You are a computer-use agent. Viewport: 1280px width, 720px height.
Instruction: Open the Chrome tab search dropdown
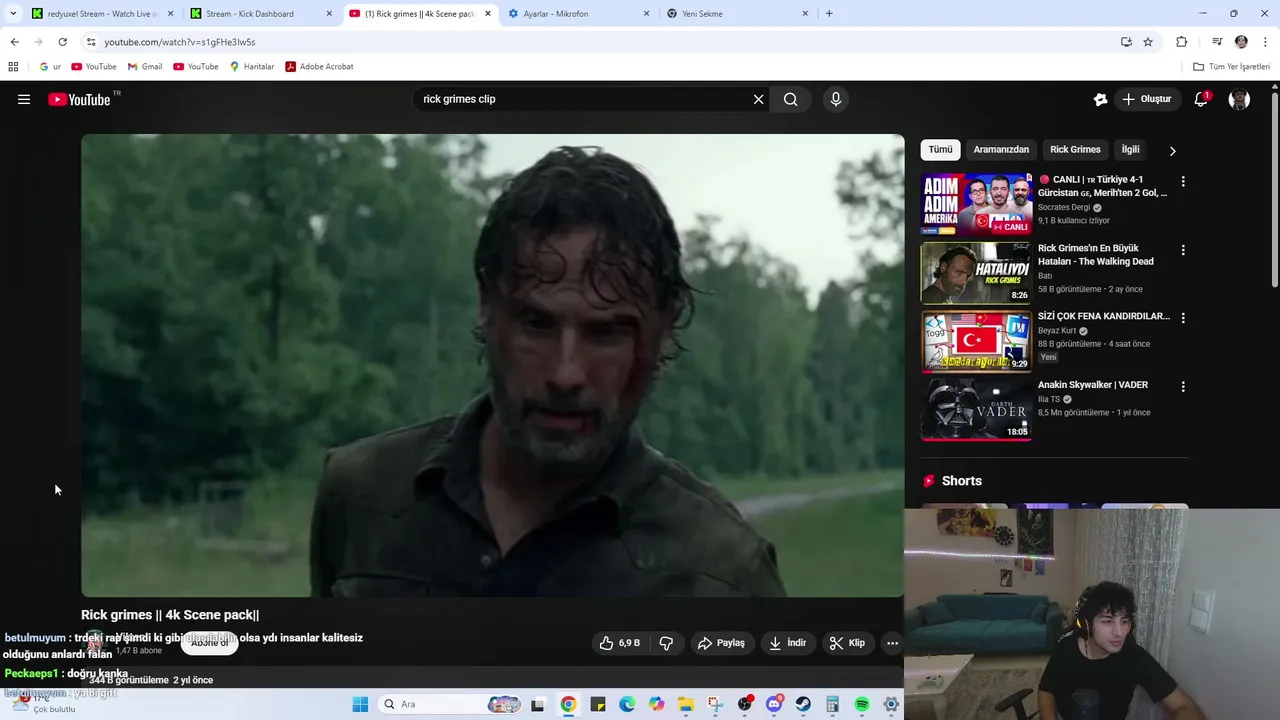13,14
